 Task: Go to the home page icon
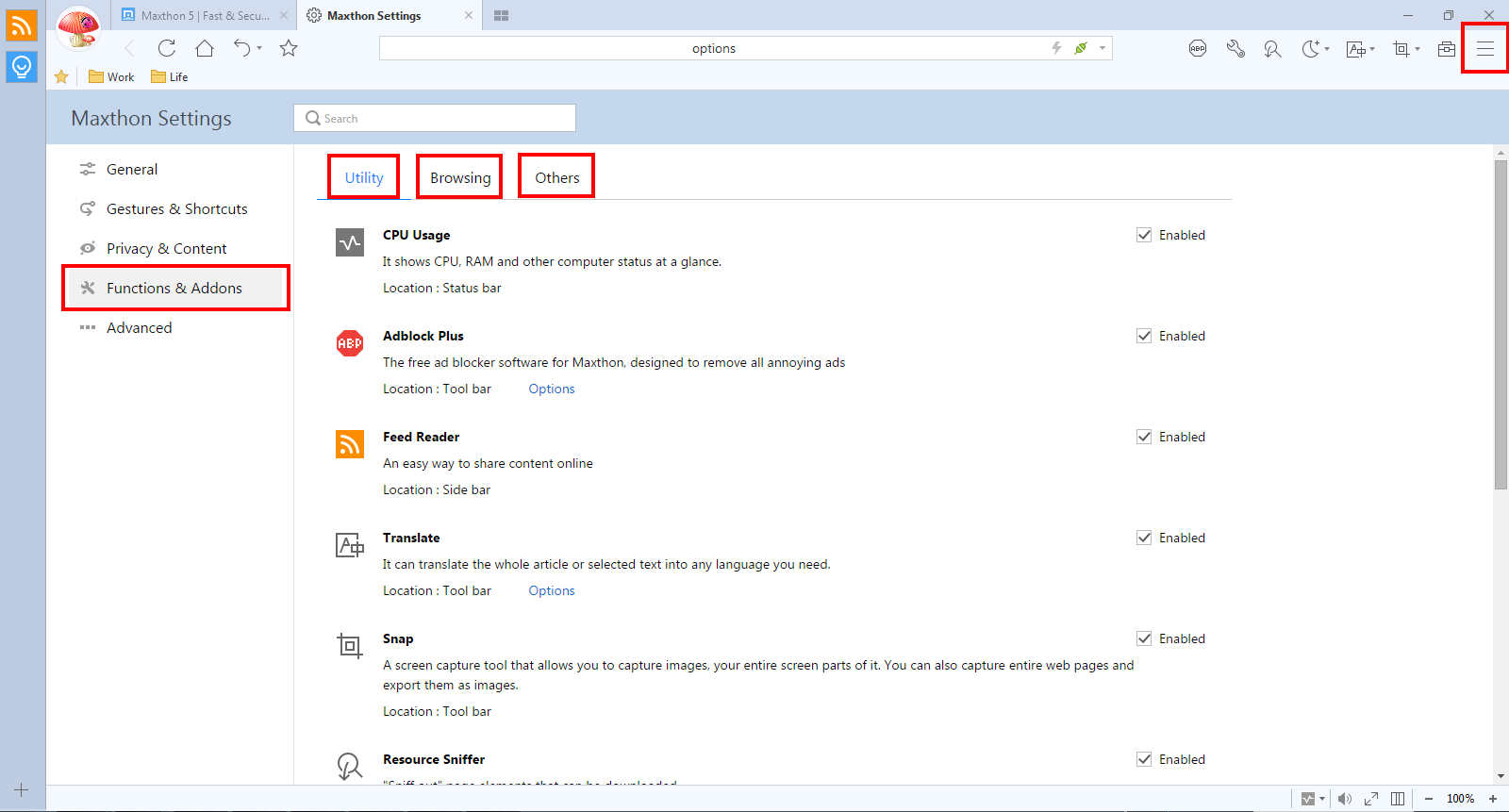point(205,48)
